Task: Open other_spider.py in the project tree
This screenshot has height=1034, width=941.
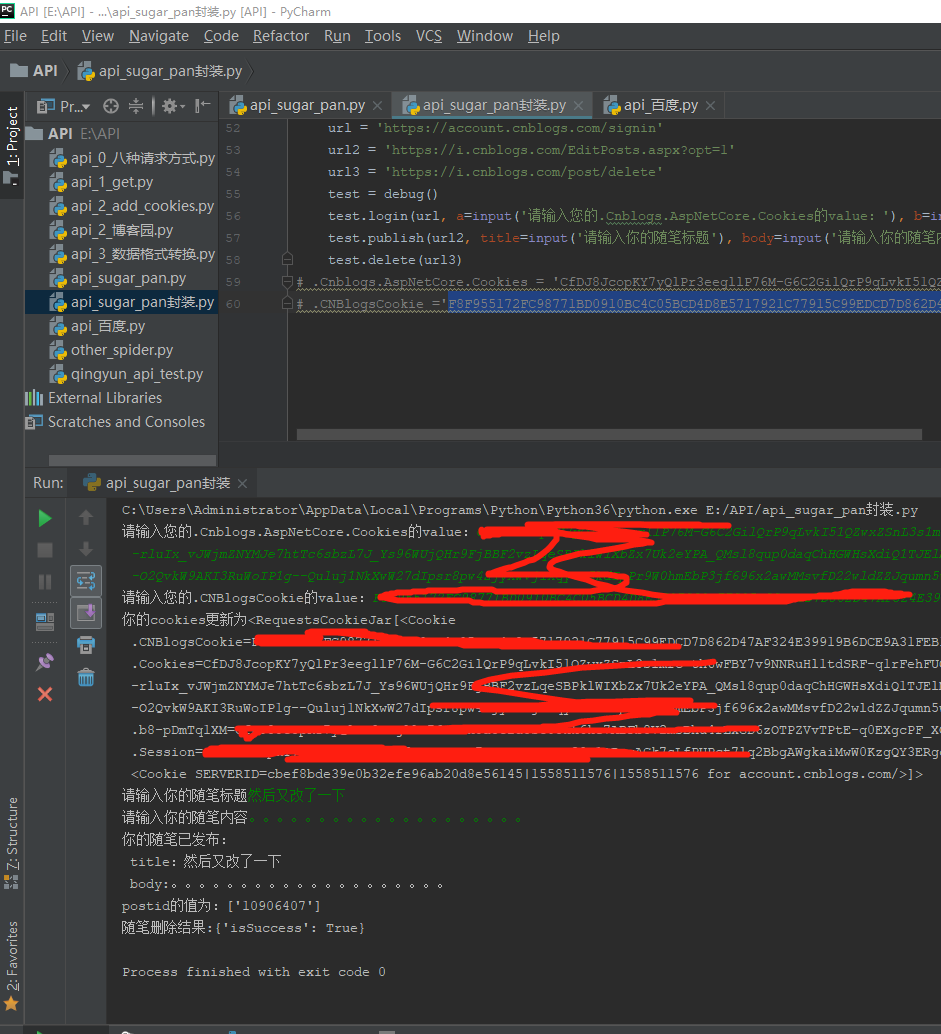Action: (x=121, y=350)
